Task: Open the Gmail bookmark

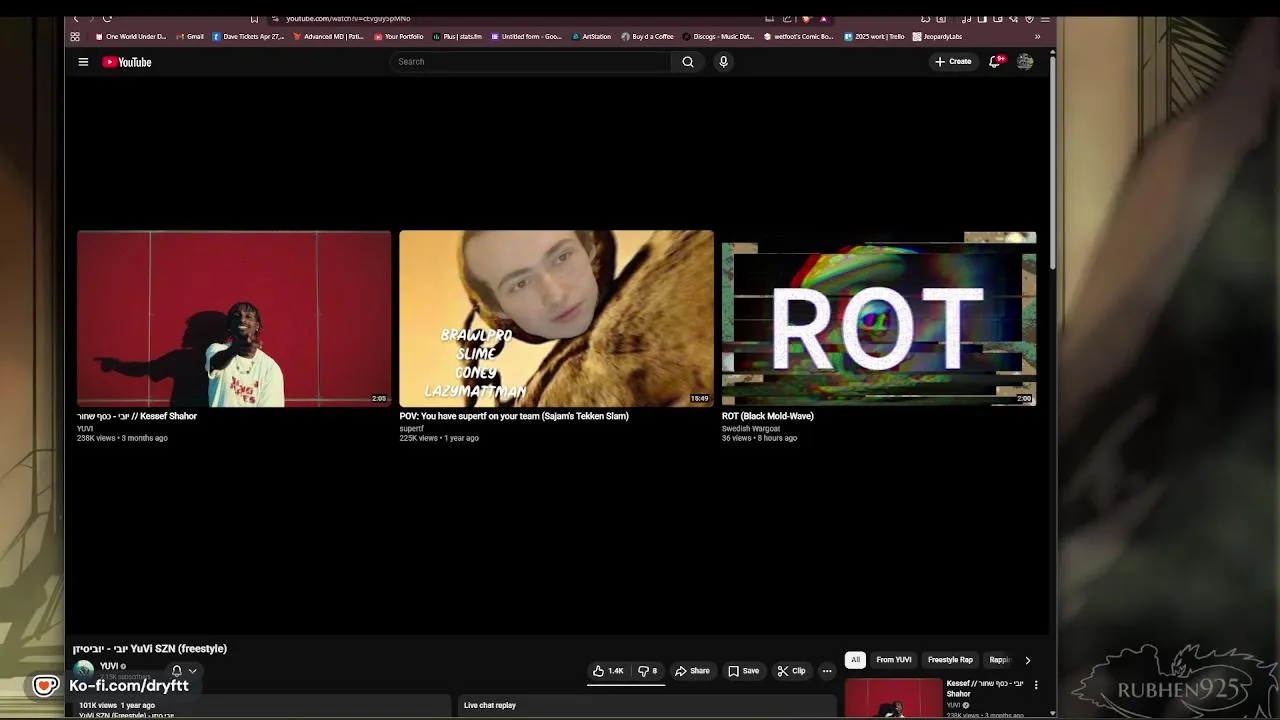Action: point(190,37)
